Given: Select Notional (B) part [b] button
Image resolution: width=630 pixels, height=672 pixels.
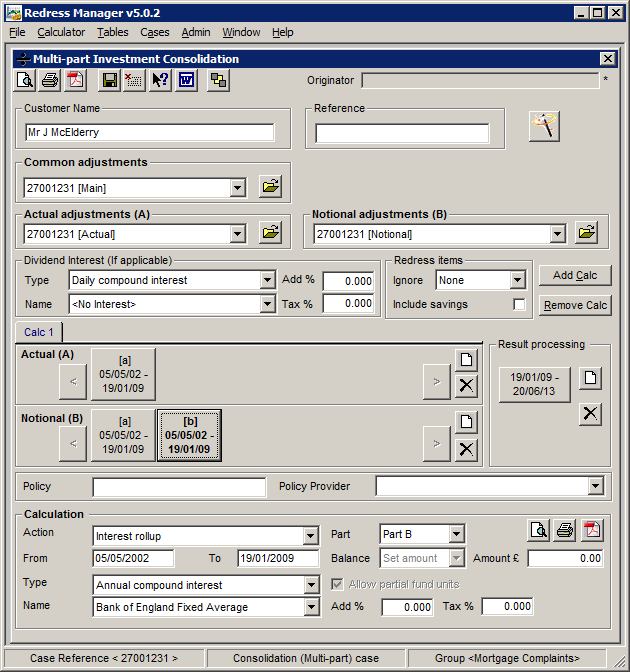Looking at the screenshot, I should 189,435.
